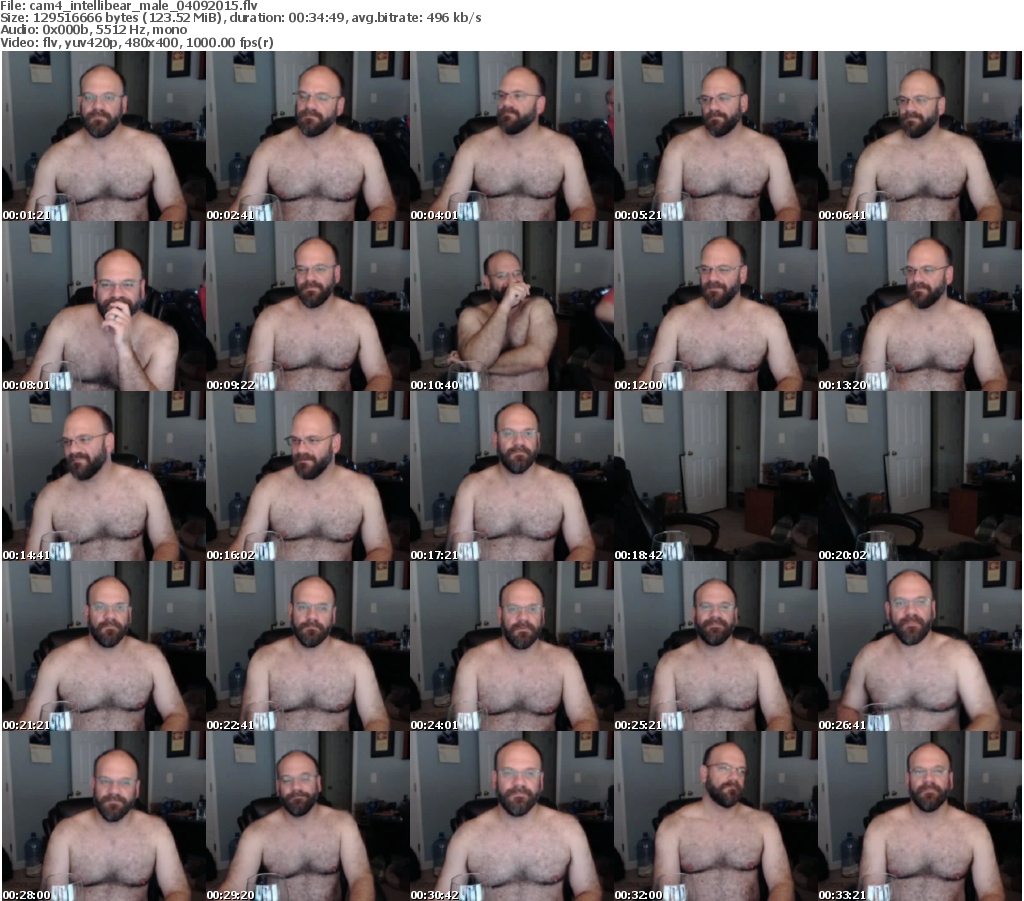1024x901 pixels.
Task: Click the file name line ending in .flv
Action: point(129,6)
